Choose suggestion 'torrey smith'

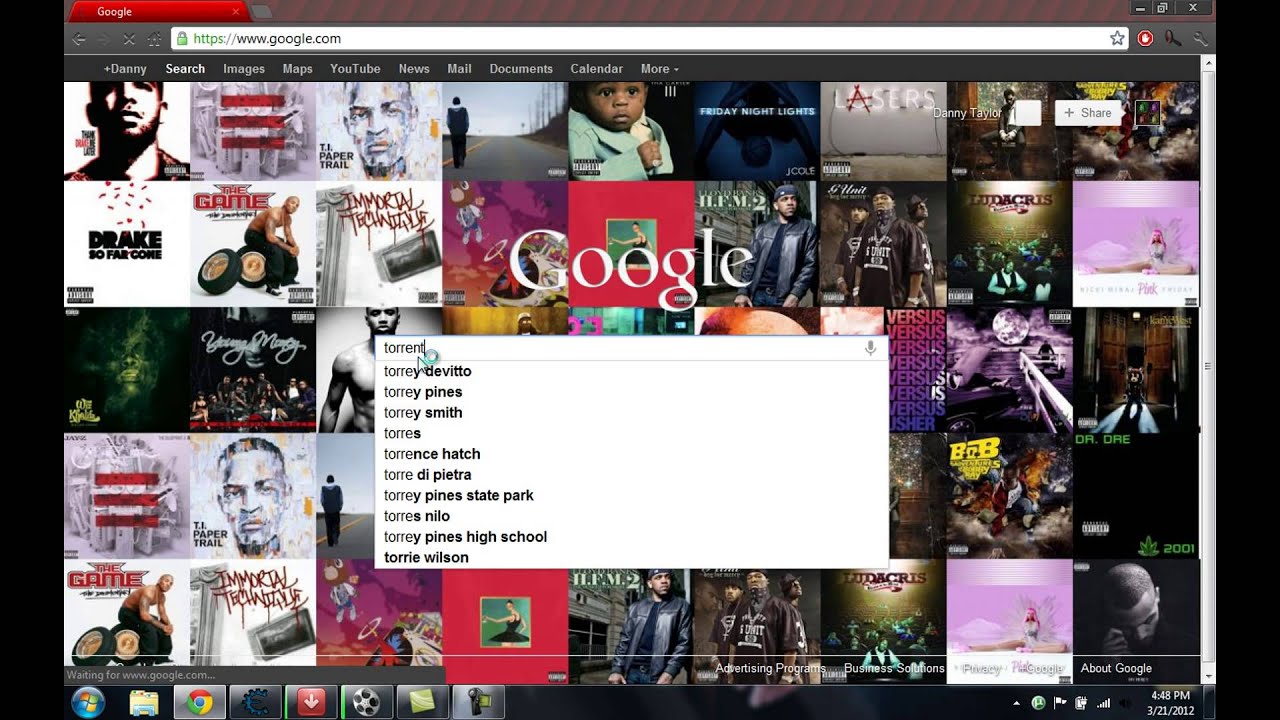(631, 412)
